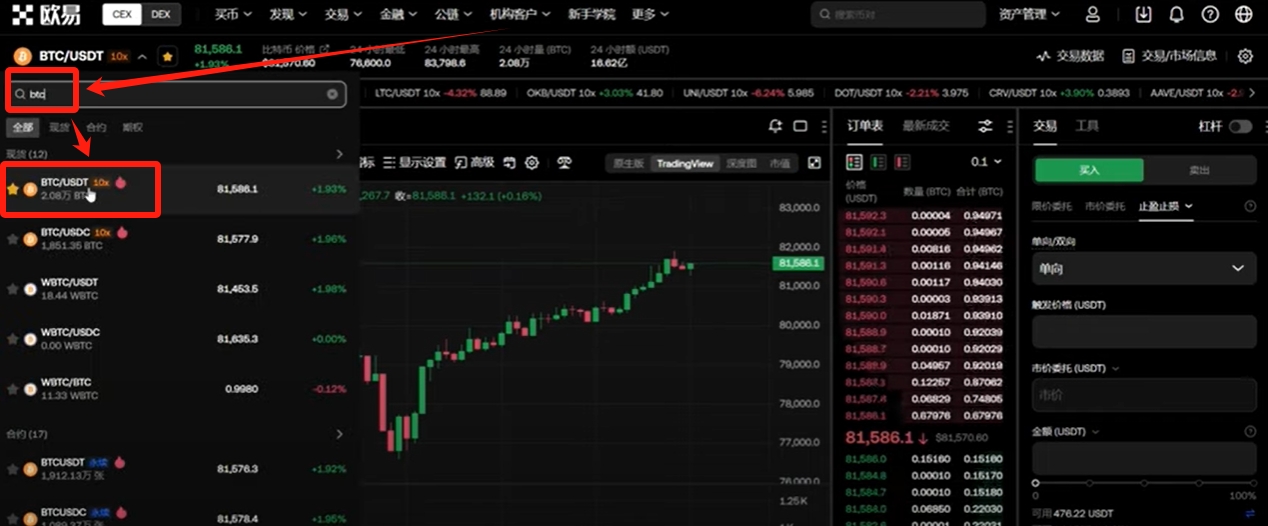This screenshot has height=526, width=1268.
Task: Select BTC/USDC row in search results
Action: 178,239
